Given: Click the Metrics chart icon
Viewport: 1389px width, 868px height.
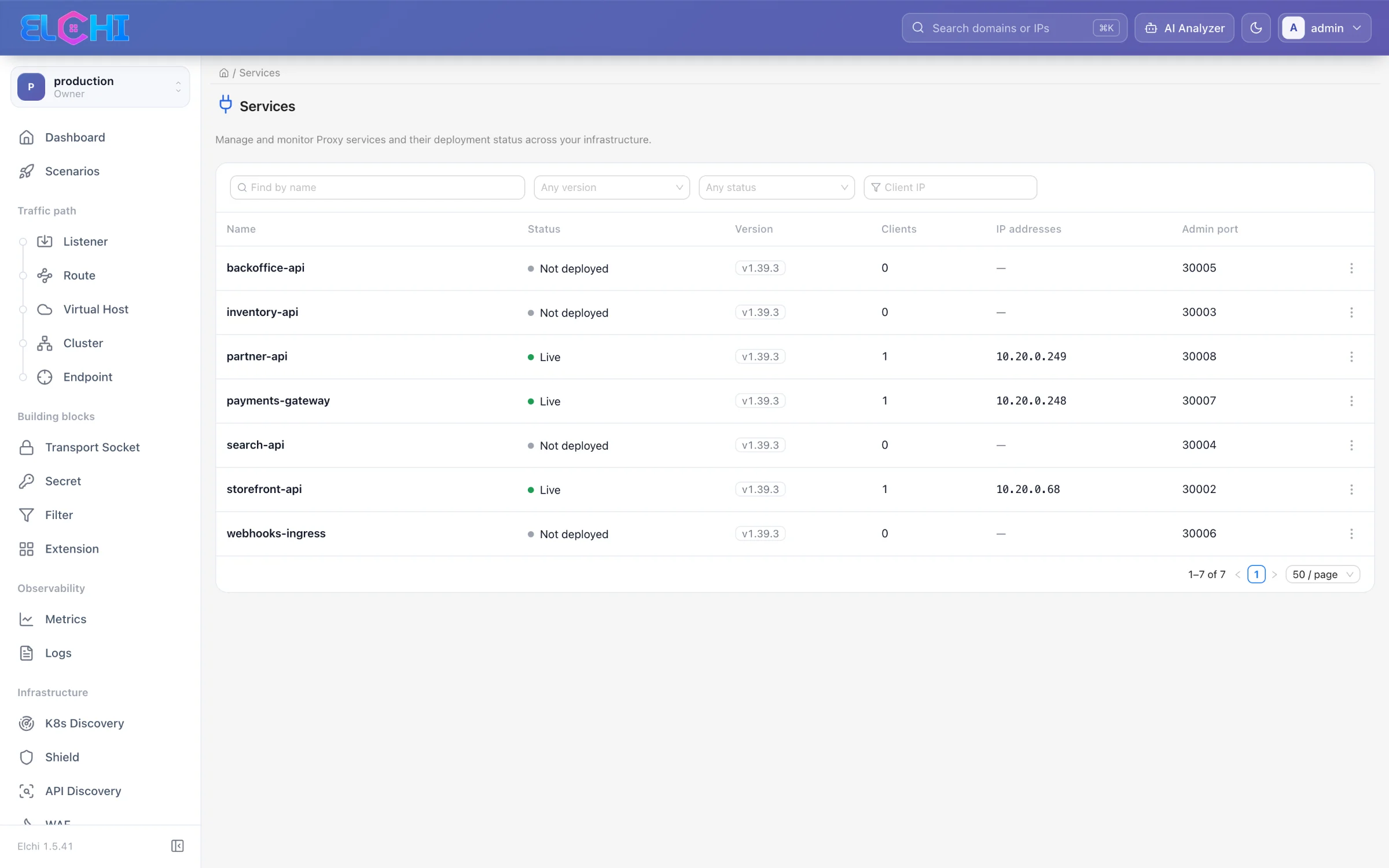Looking at the screenshot, I should pyautogui.click(x=26, y=619).
